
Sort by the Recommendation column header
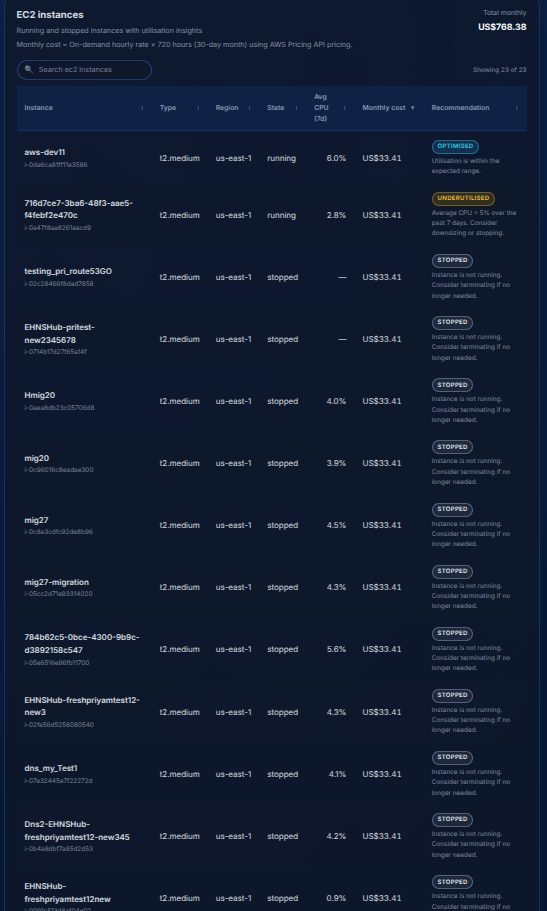(x=460, y=108)
